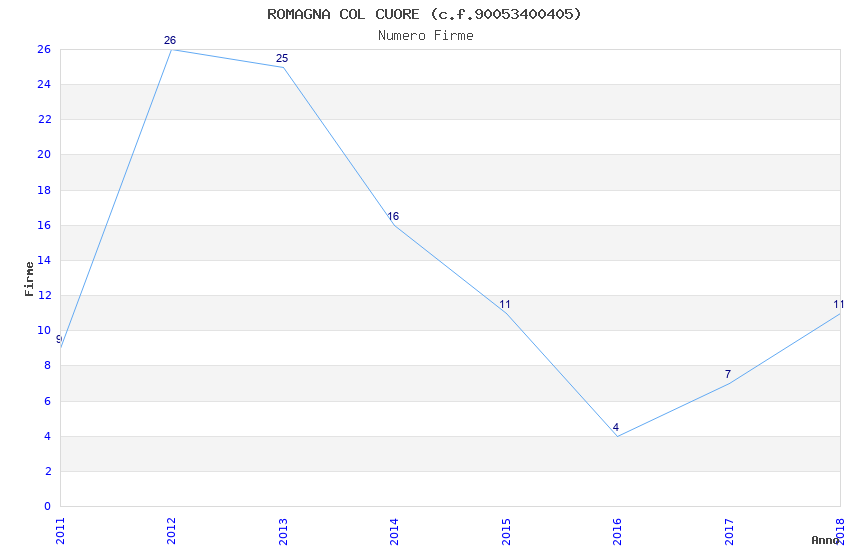Click the data label 11 for 2015
Image resolution: width=850 pixels, height=550 pixels.
[505, 304]
